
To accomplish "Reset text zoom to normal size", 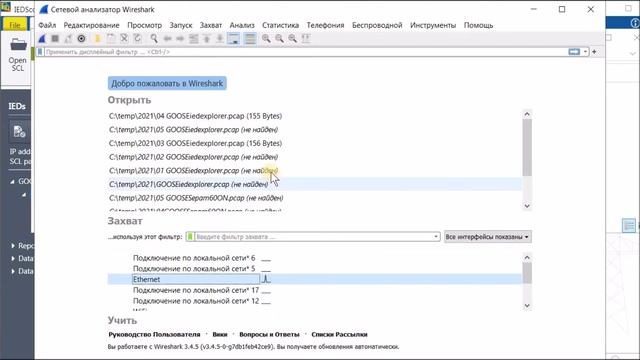I will pos(293,38).
